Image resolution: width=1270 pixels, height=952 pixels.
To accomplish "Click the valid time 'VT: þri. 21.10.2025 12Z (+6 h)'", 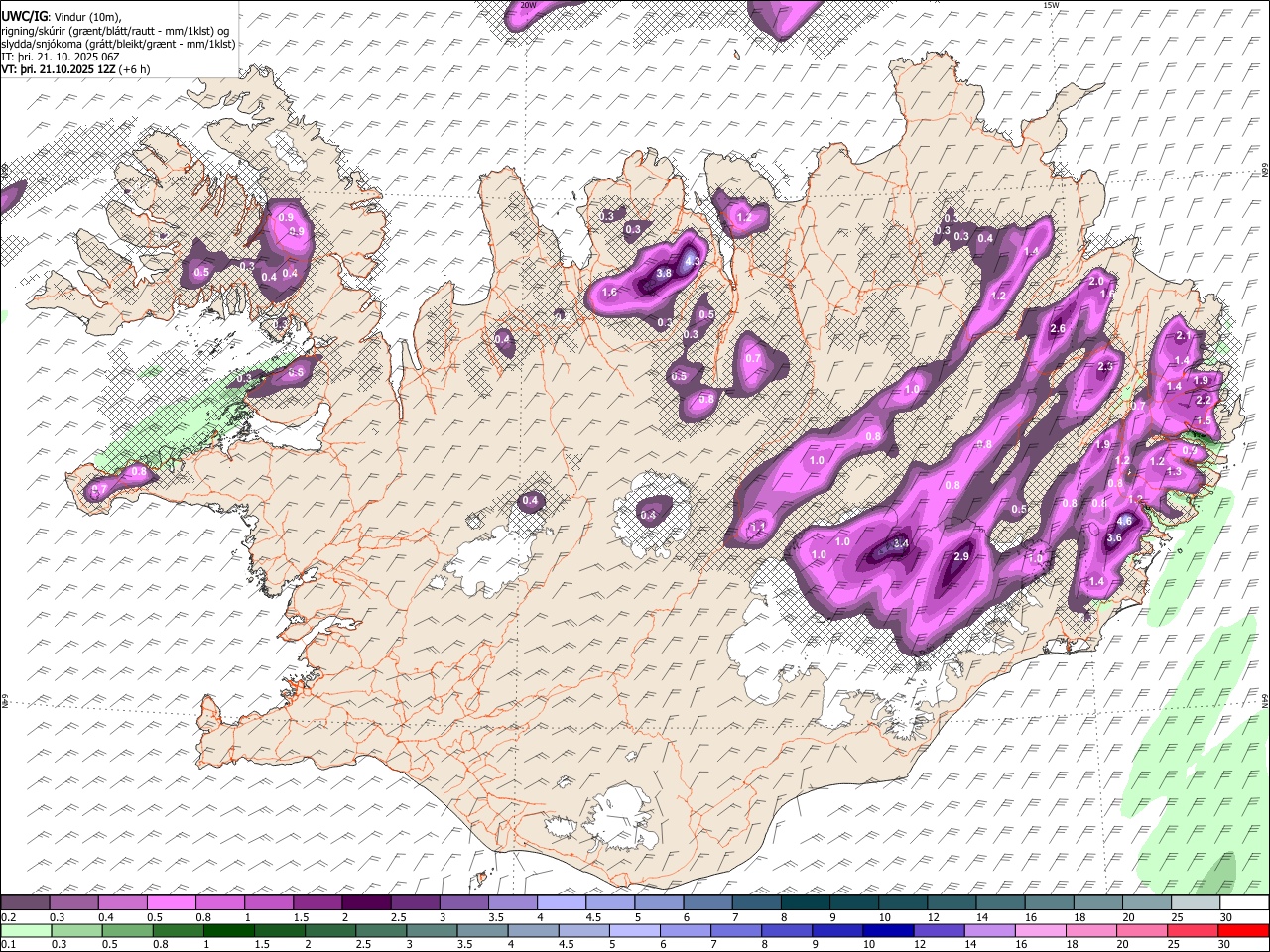I will click(75, 69).
